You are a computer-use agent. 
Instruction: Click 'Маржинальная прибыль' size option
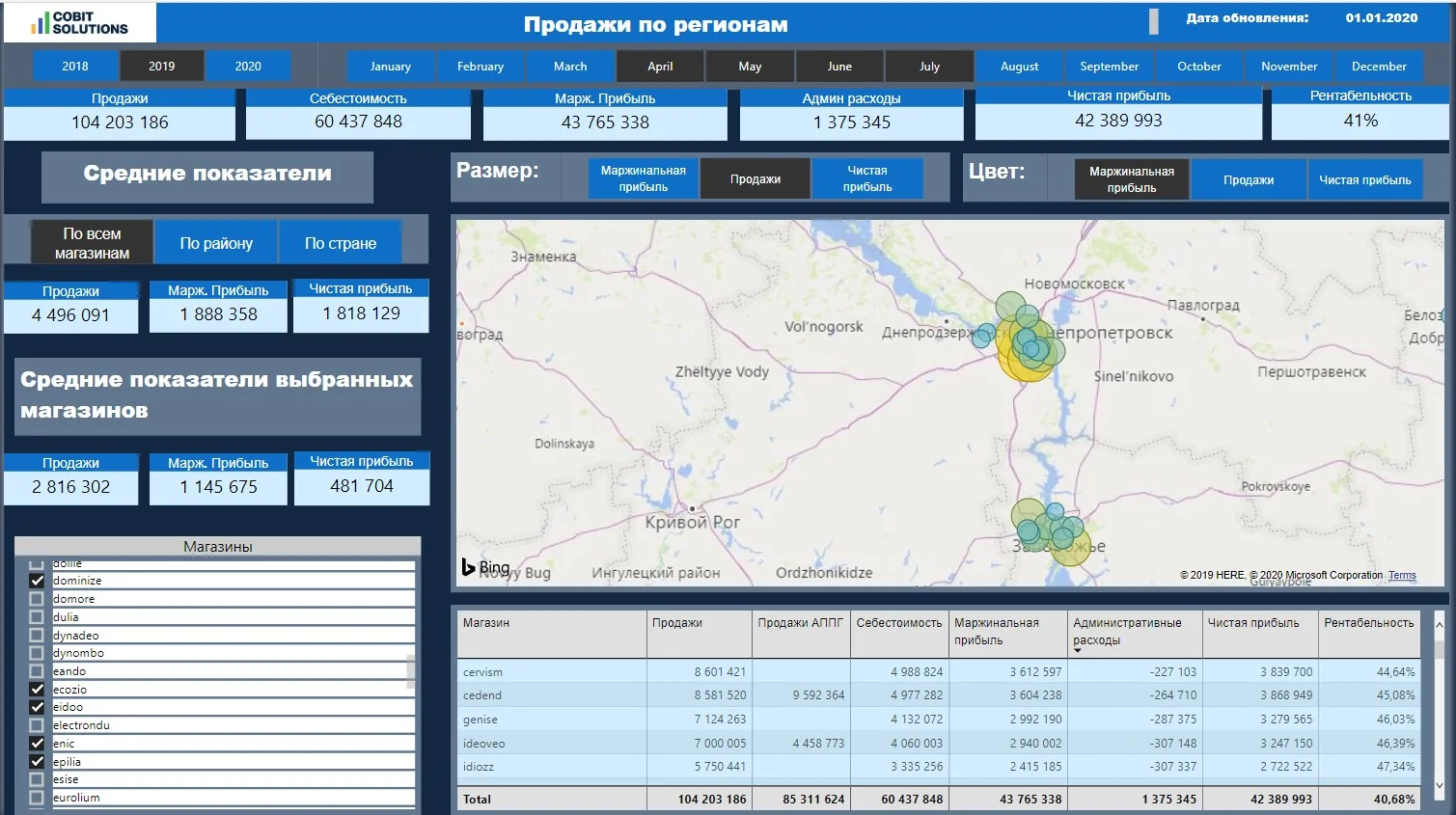643,177
